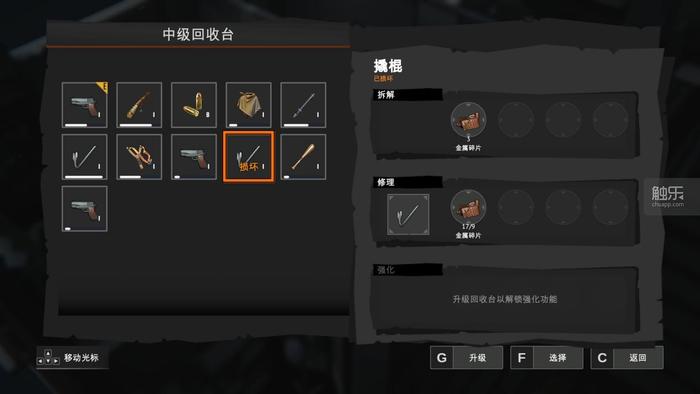Click the G 升级 upgrade button
This screenshot has width=700, height=394.
pos(467,357)
